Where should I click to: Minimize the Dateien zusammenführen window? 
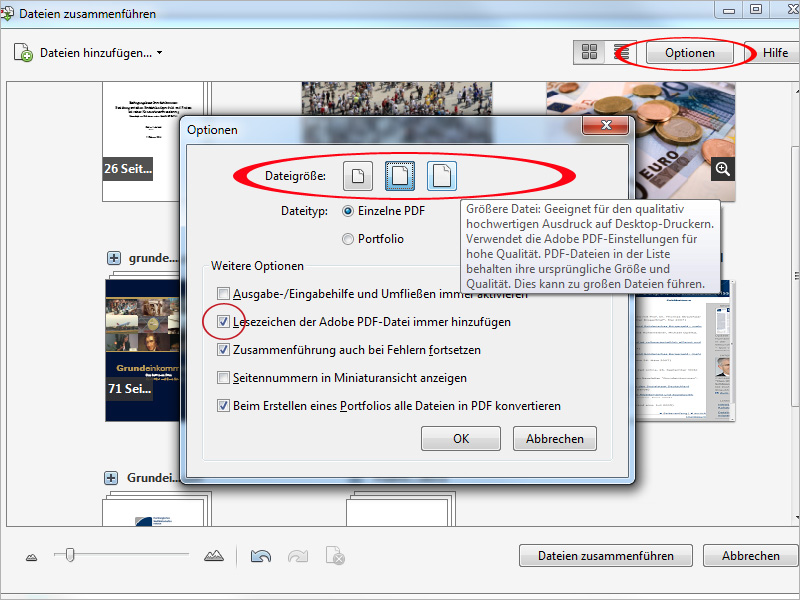tap(729, 9)
